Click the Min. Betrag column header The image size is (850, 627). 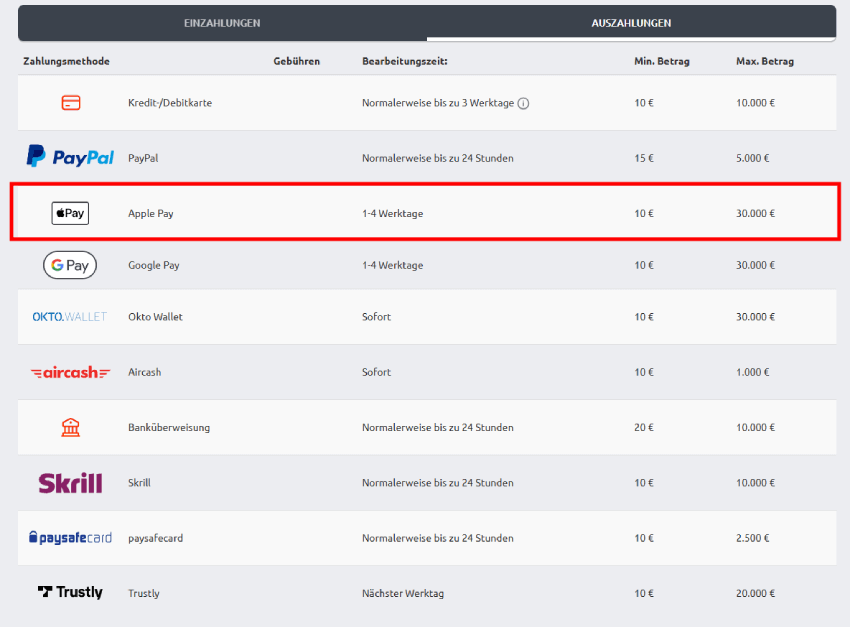(662, 62)
